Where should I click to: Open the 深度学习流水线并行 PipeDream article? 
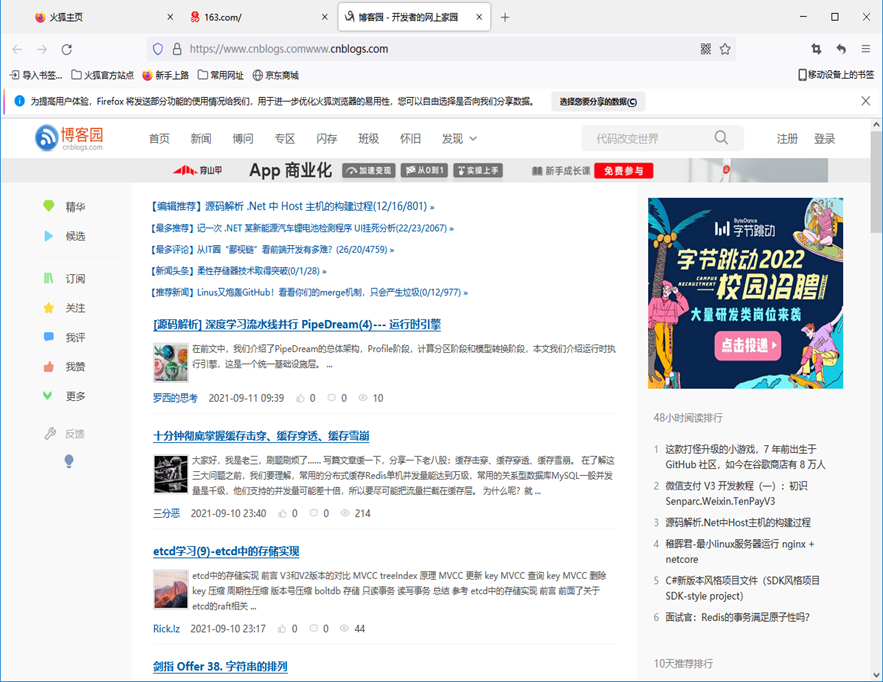click(x=297, y=324)
